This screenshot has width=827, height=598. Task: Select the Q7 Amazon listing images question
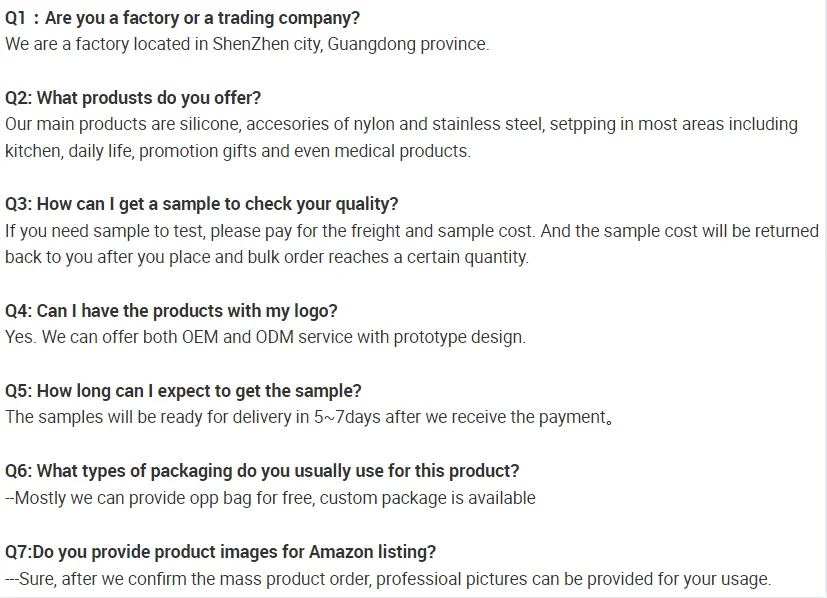[220, 552]
